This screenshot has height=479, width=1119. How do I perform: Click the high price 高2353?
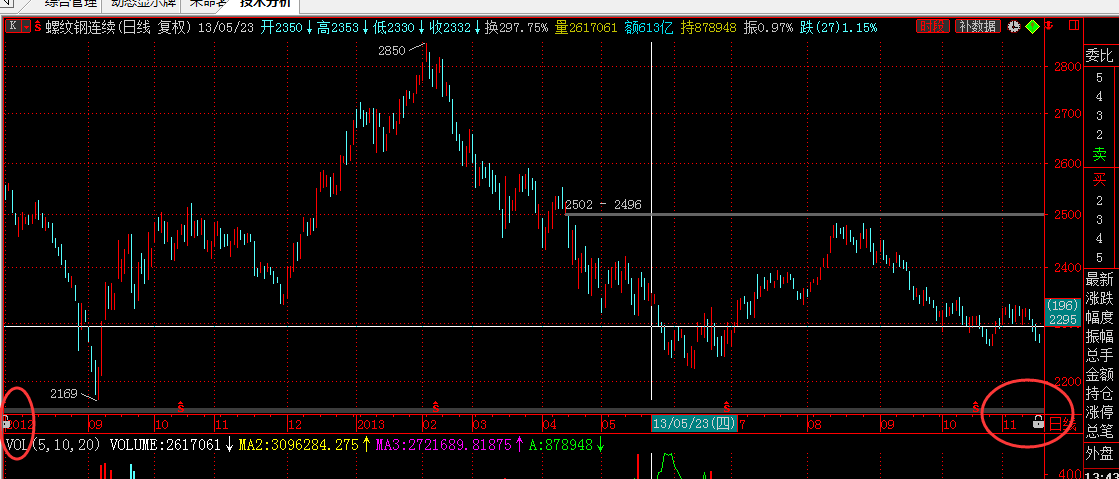tap(338, 28)
